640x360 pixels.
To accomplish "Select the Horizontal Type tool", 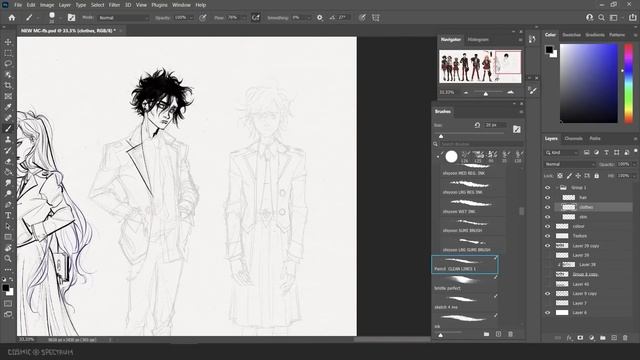I will [x=8, y=215].
